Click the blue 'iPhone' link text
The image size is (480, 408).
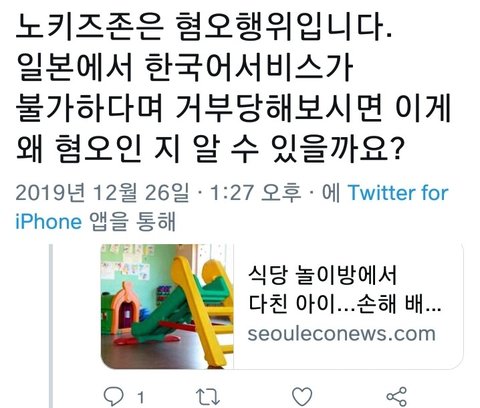pos(49,222)
